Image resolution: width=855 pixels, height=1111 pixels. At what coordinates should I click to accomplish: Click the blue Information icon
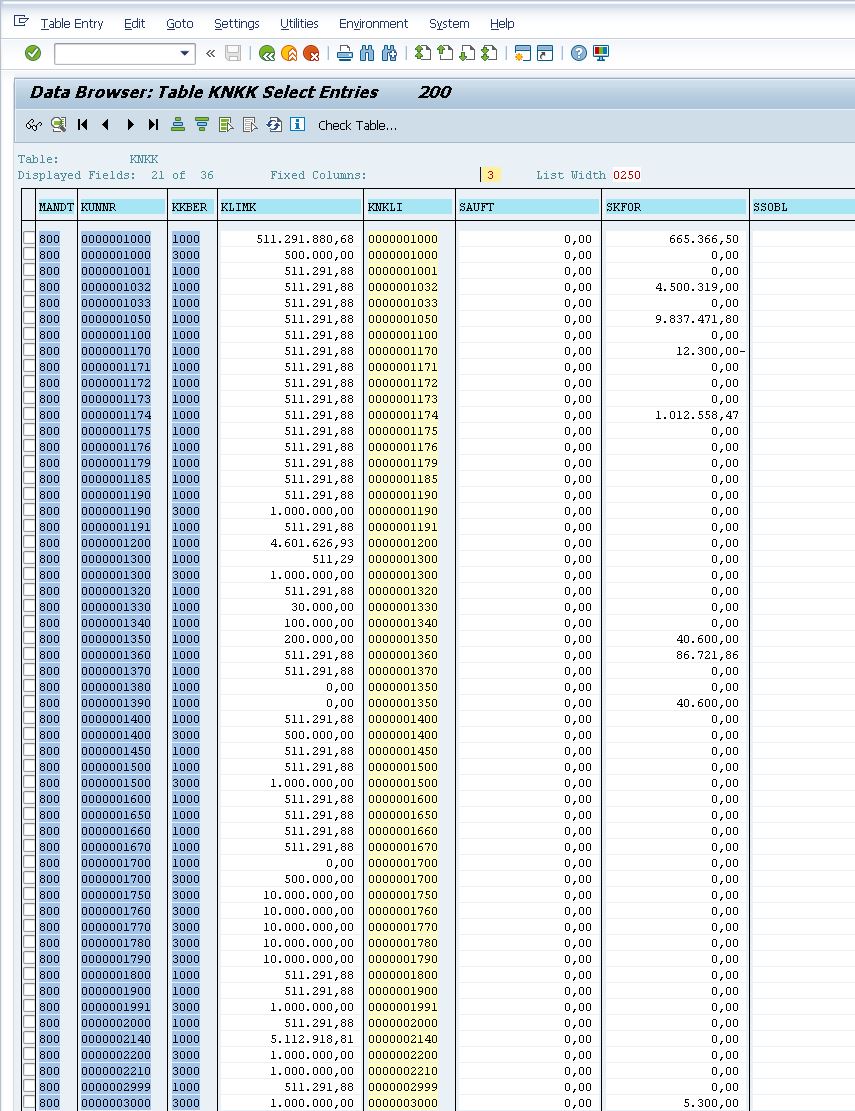(x=297, y=125)
